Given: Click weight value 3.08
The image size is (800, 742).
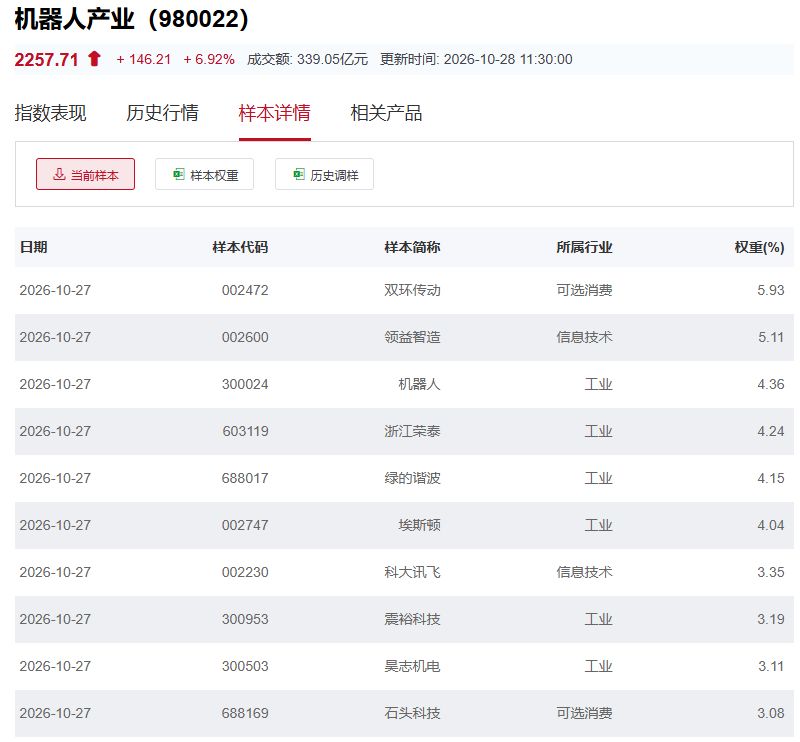Looking at the screenshot, I should 770,712.
